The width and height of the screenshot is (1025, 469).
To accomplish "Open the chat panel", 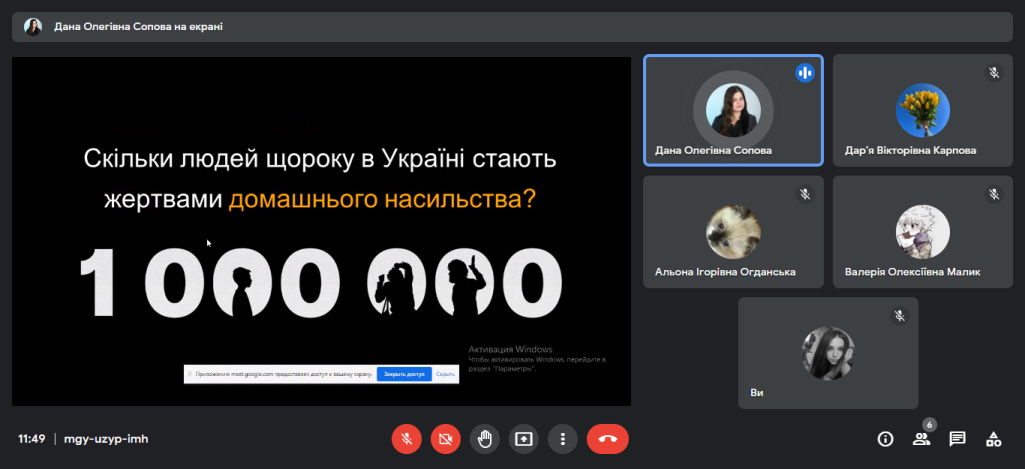I will click(x=957, y=439).
